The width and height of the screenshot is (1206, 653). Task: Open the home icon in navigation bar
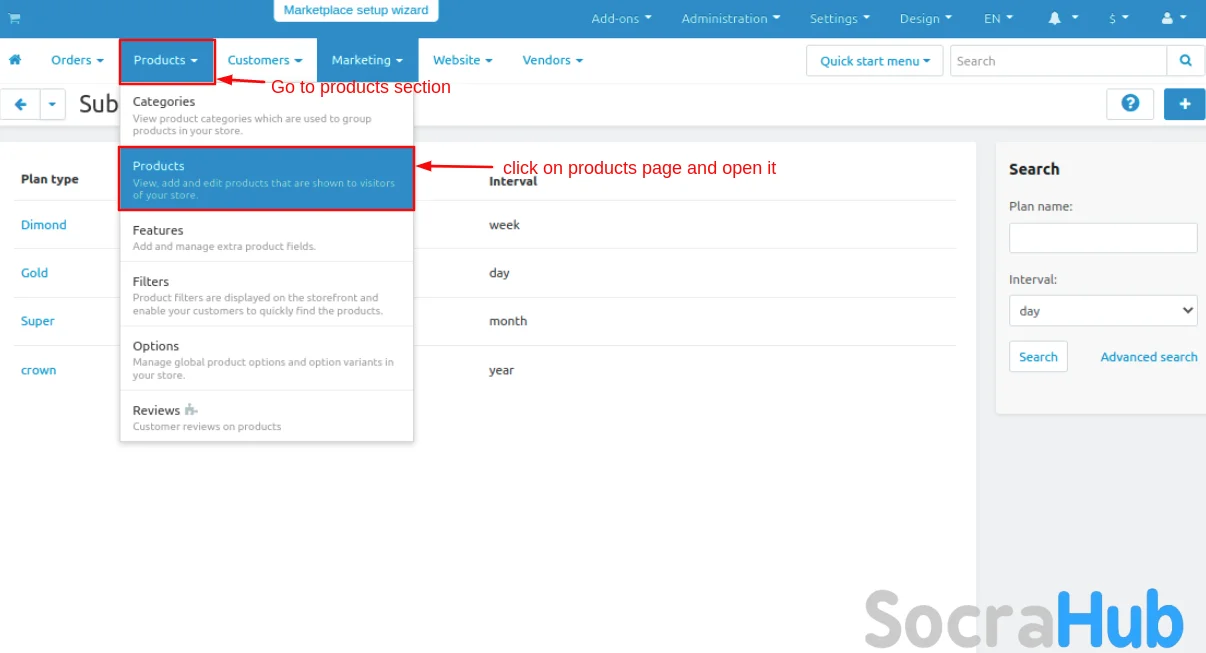(x=15, y=60)
